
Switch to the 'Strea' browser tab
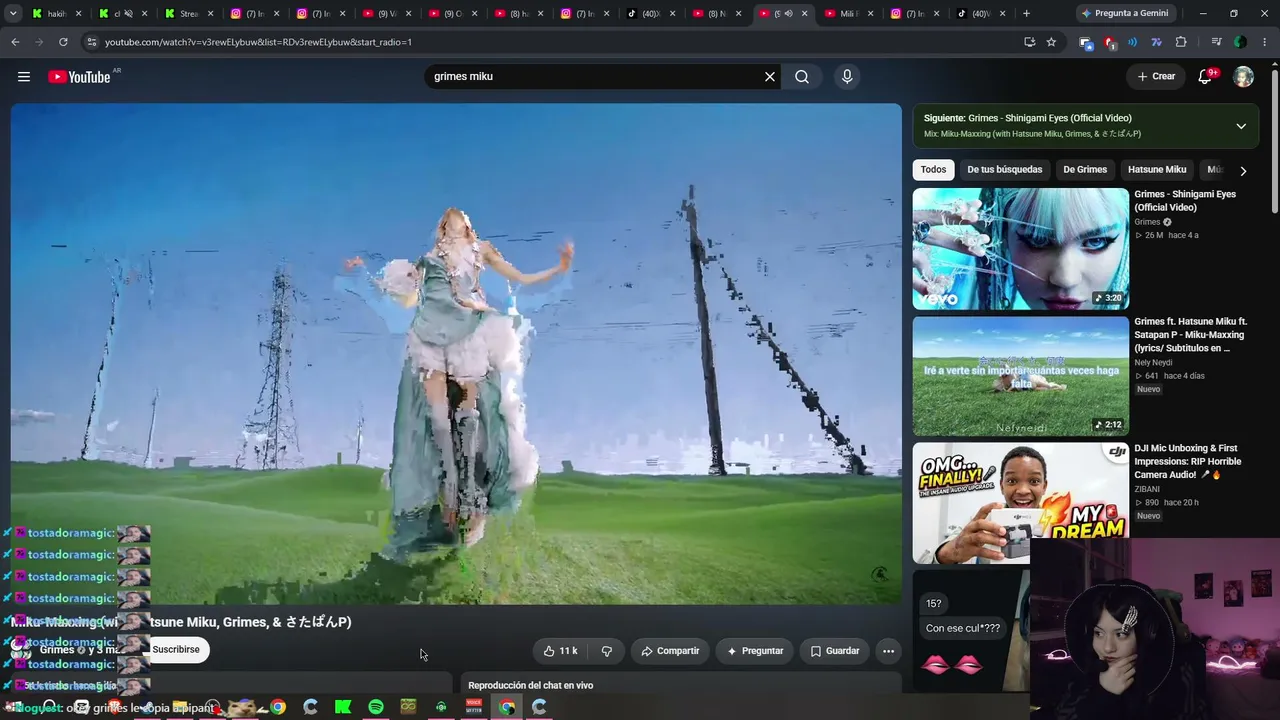188,13
